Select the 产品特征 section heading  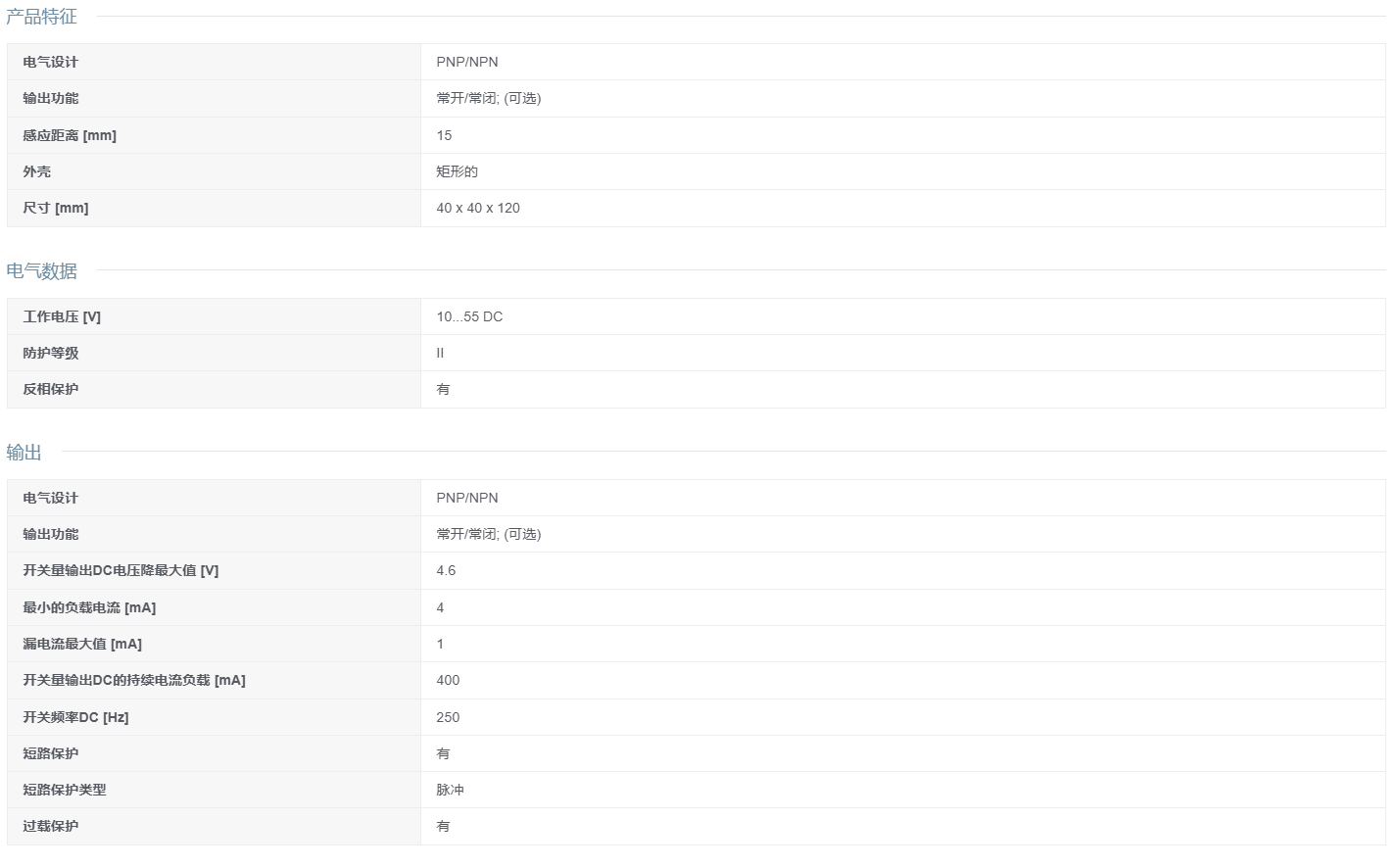coord(41,17)
